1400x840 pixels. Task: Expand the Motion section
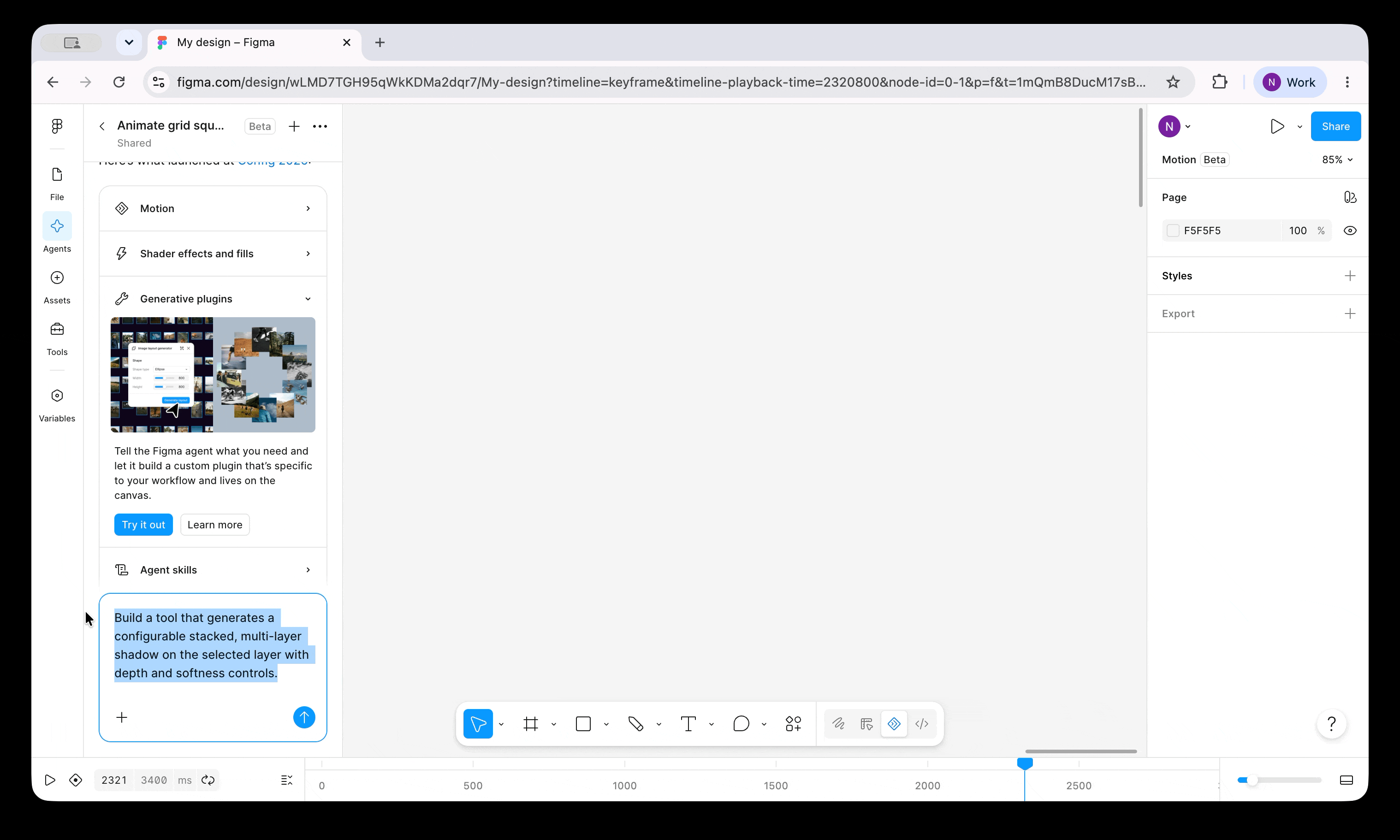(x=213, y=208)
